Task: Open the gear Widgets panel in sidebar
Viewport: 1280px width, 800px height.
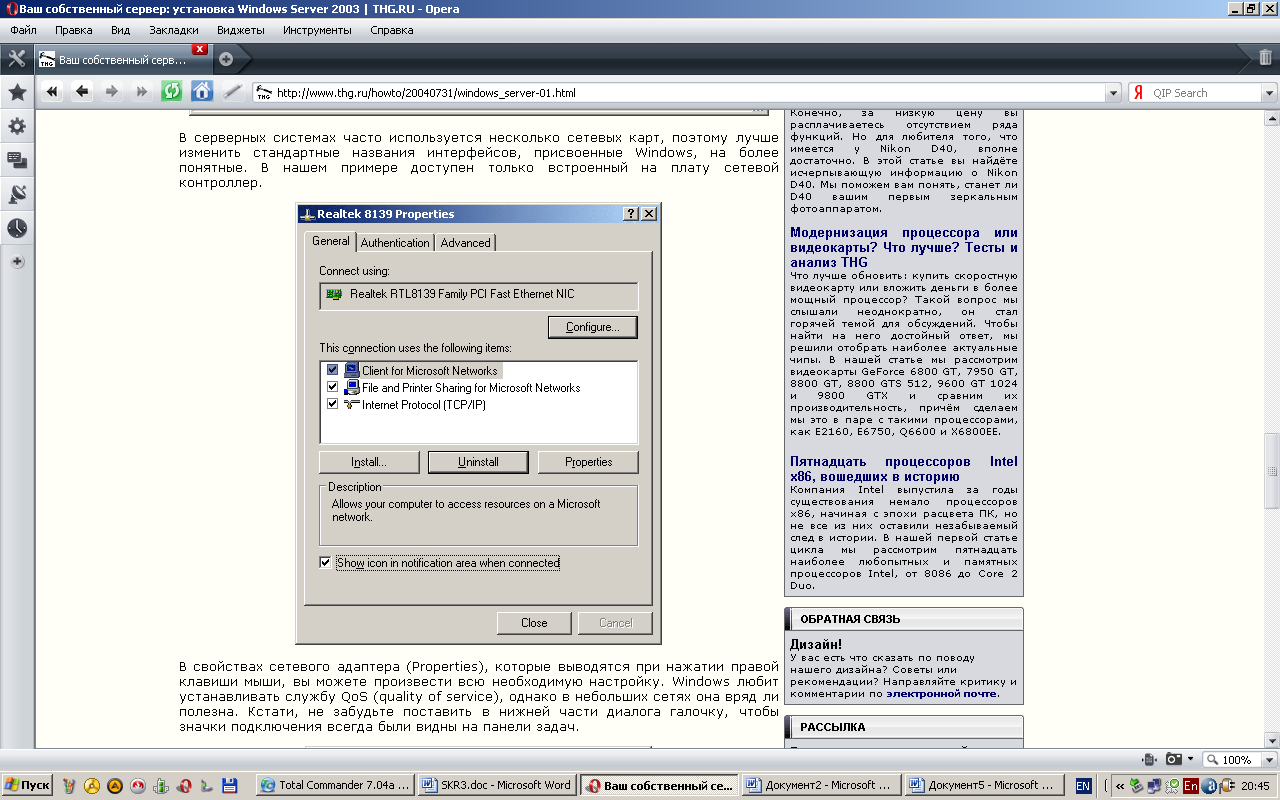Action: [17, 127]
